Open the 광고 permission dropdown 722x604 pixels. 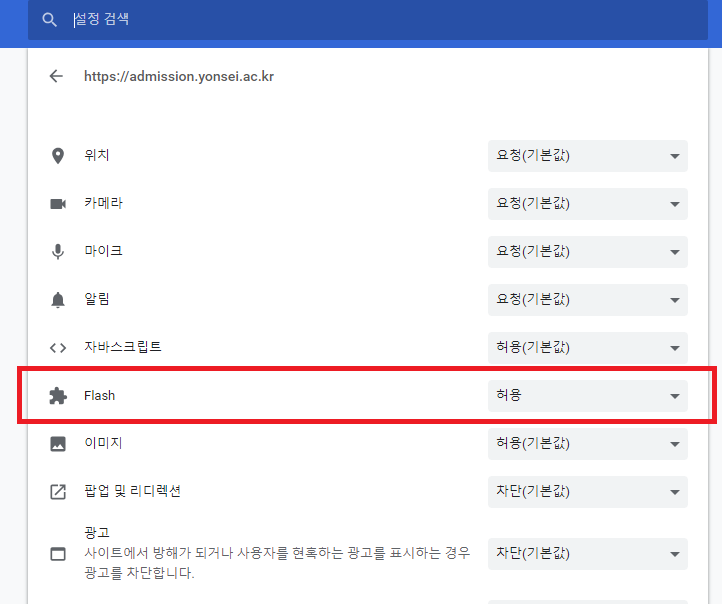click(x=588, y=554)
